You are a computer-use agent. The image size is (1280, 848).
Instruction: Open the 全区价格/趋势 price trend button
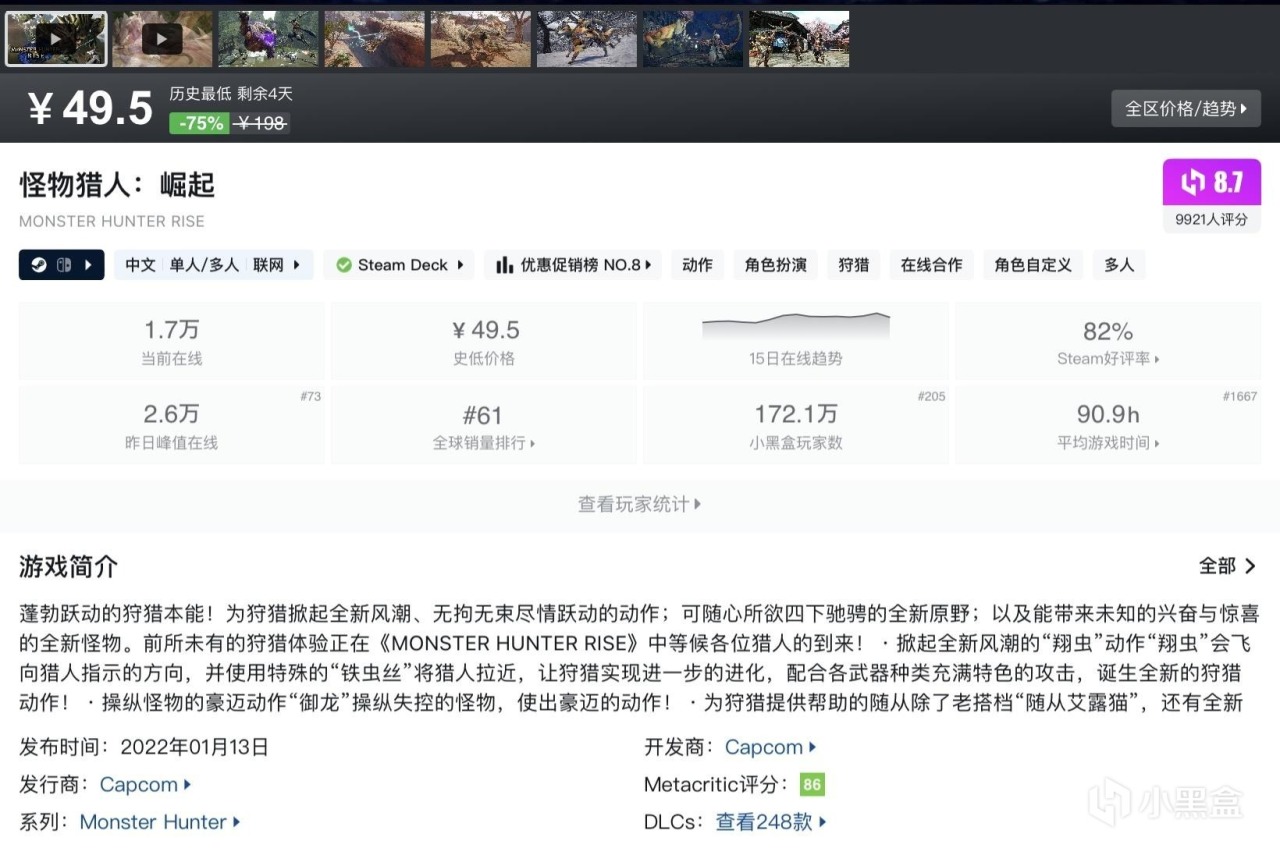click(x=1186, y=109)
